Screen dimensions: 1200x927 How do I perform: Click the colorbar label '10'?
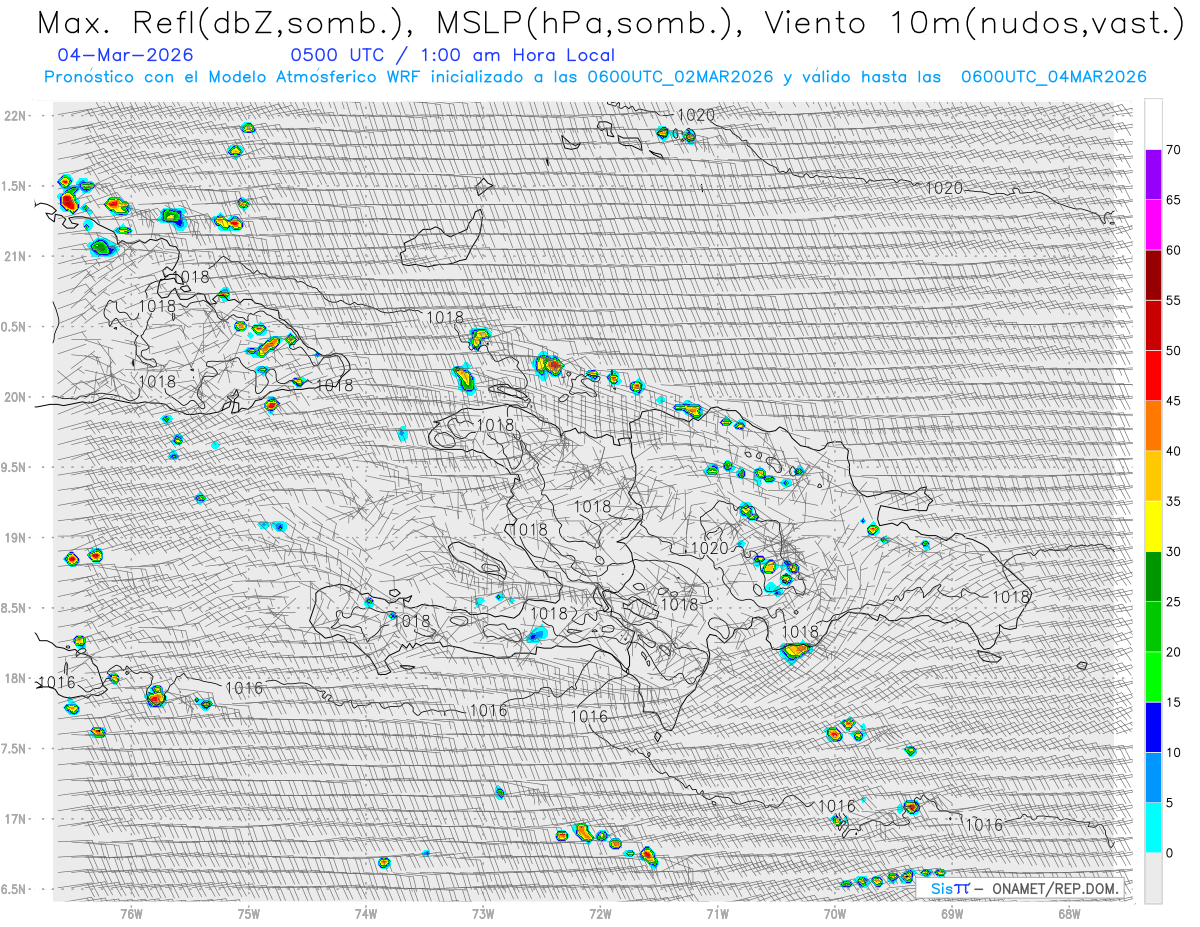click(1173, 752)
